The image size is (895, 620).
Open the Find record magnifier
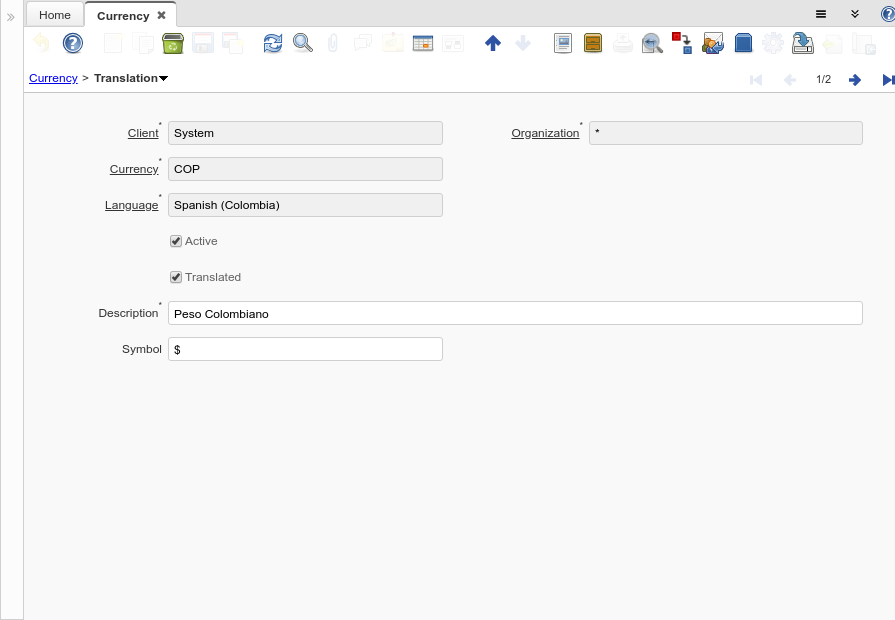pyautogui.click(x=302, y=43)
